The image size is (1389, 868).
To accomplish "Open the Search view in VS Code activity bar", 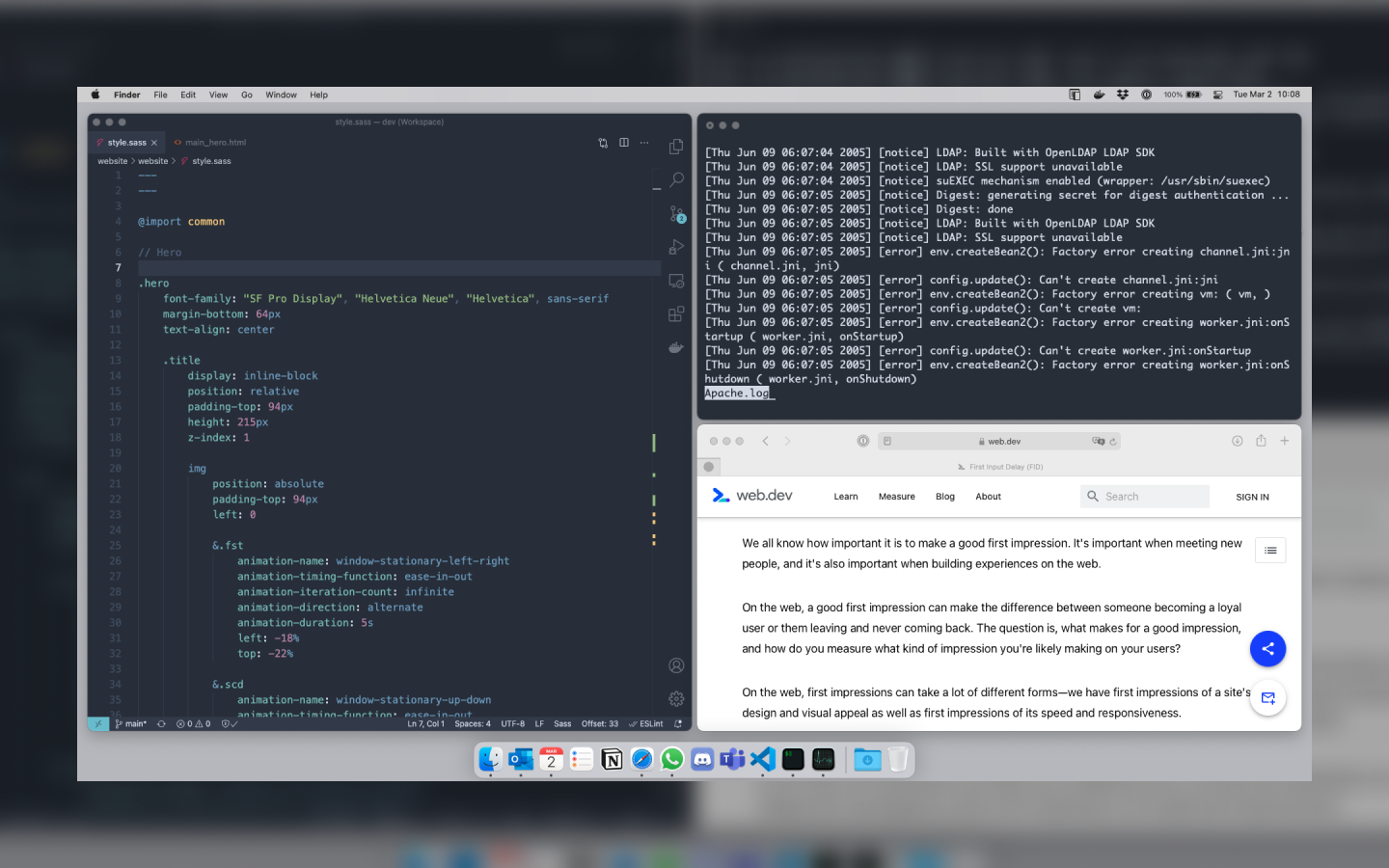I will click(676, 179).
